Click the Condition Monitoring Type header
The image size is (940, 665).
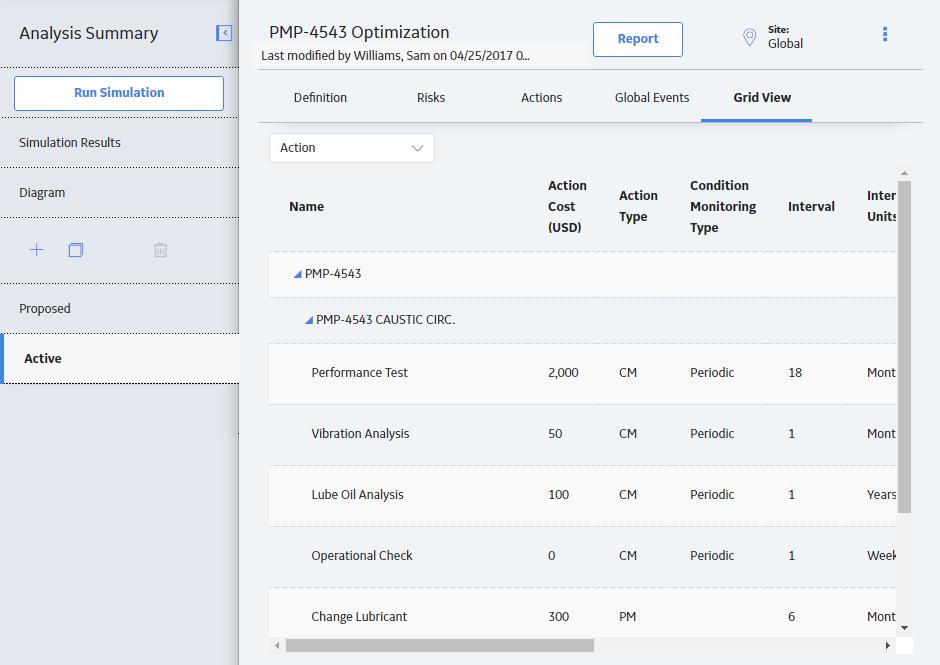click(x=723, y=207)
